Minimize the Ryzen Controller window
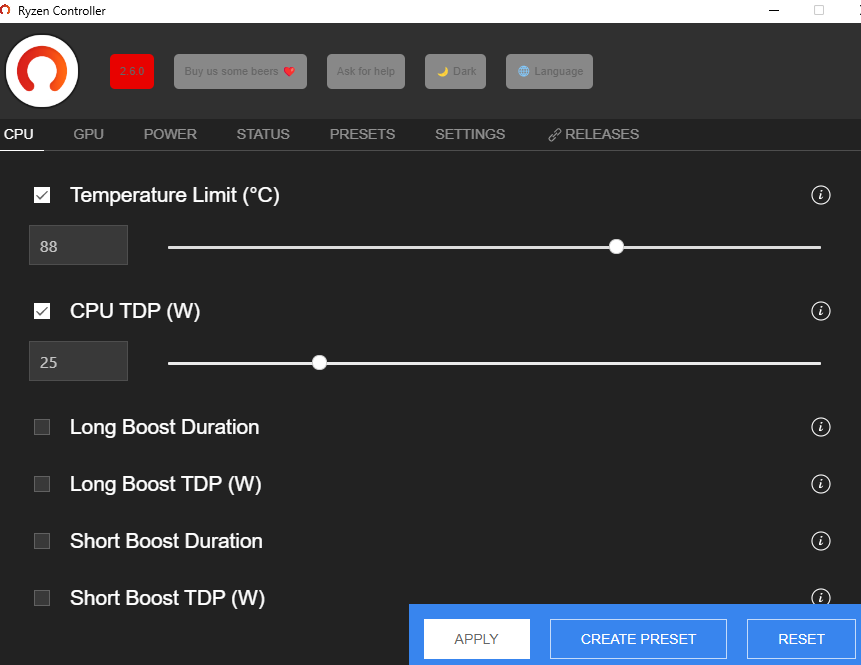This screenshot has height=665, width=861. pyautogui.click(x=774, y=10)
